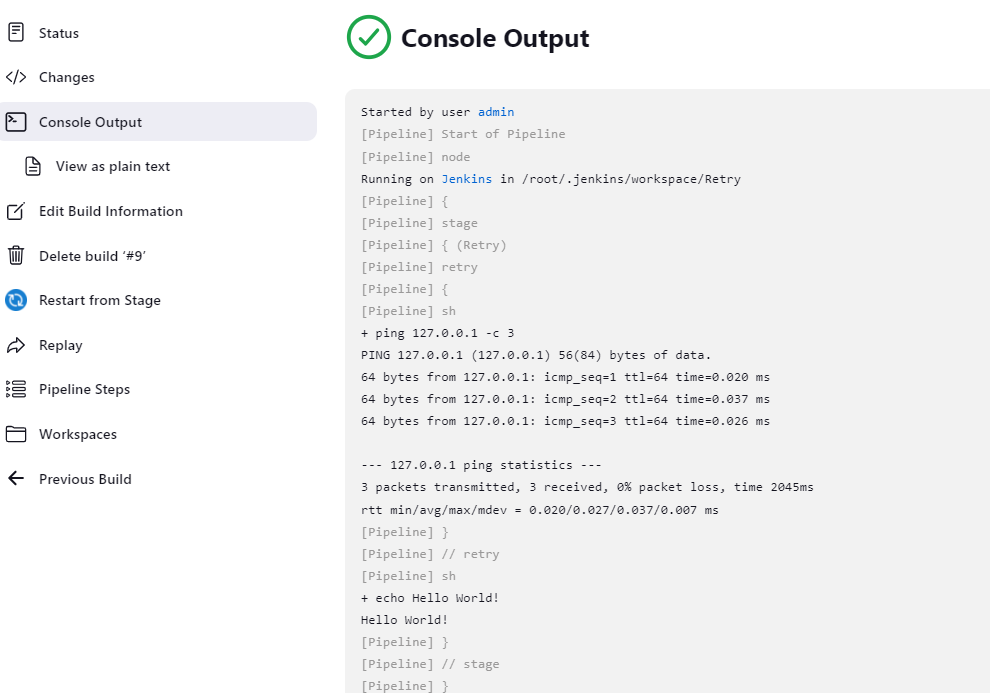Viewport: 990px width, 693px height.
Task: Open the Pipeline Steps page
Action: tap(84, 389)
